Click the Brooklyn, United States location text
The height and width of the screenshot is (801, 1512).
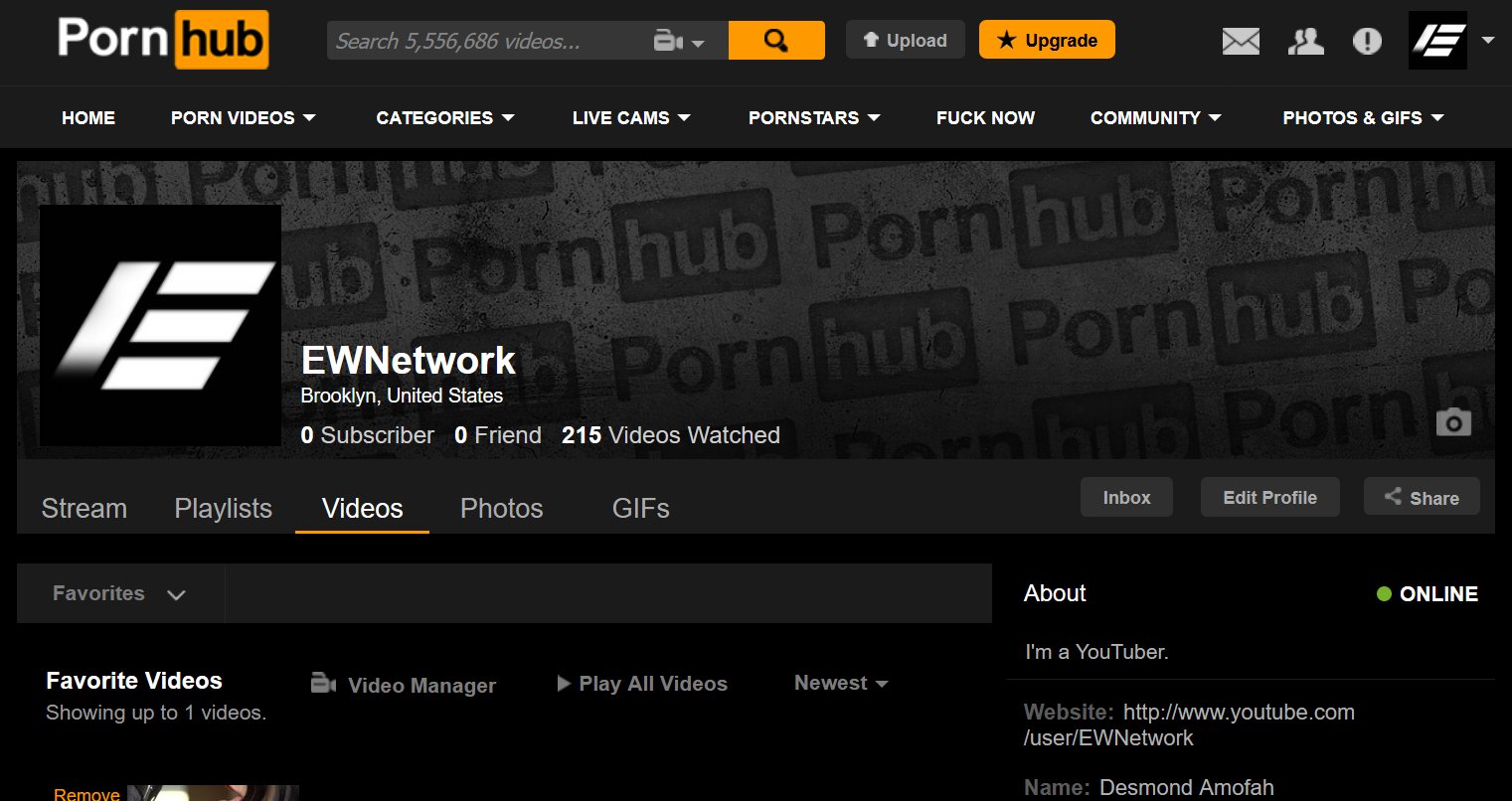point(402,396)
